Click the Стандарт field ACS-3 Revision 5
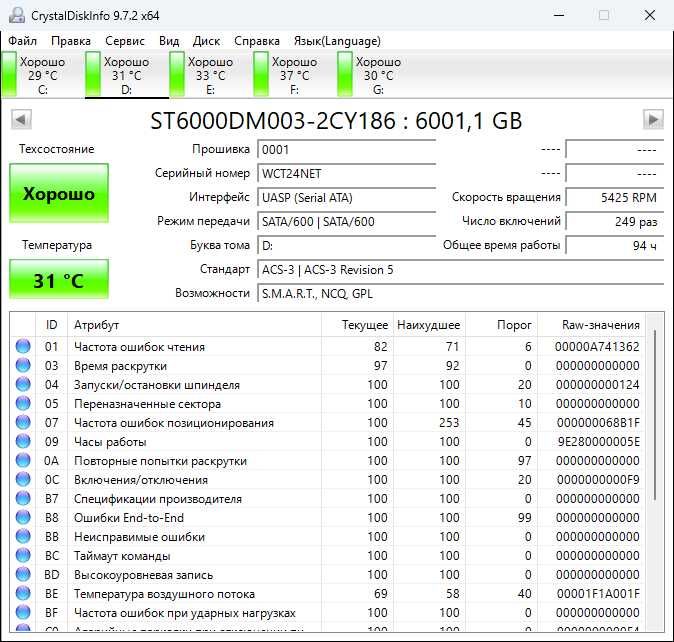 (x=460, y=270)
